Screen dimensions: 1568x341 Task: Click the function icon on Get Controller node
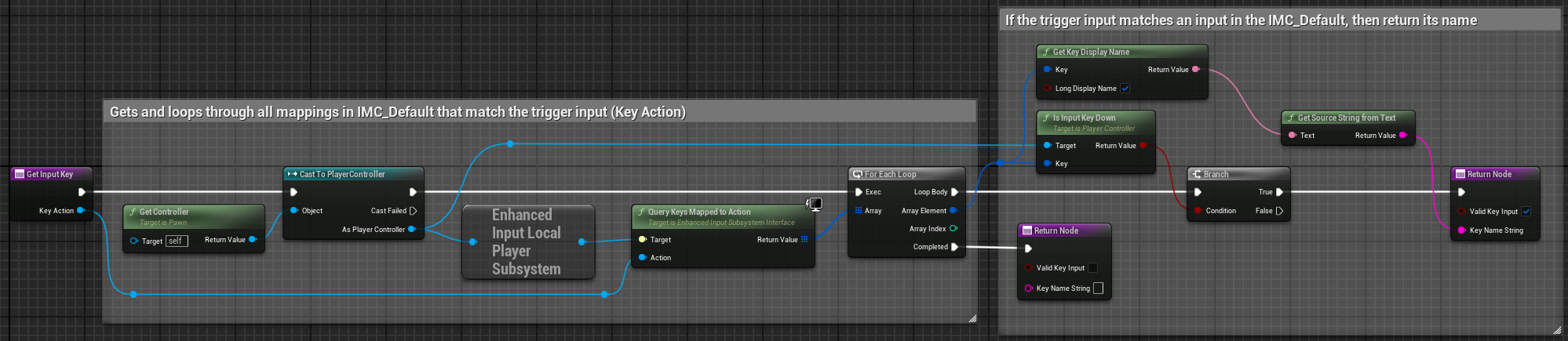coord(133,212)
